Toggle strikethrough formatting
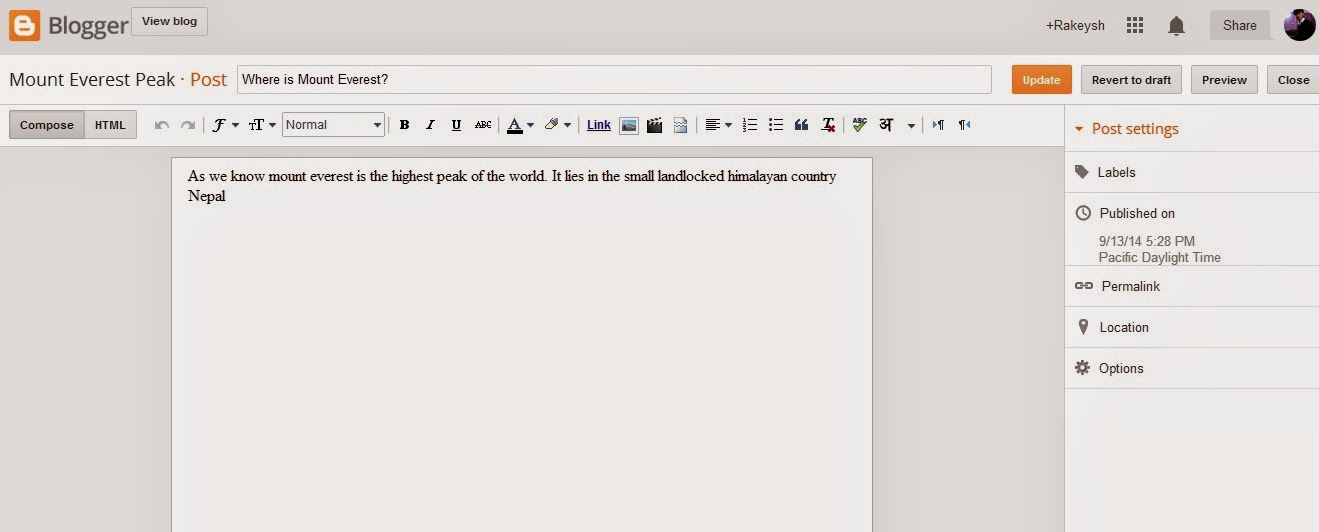Image resolution: width=1319 pixels, height=532 pixels. click(483, 125)
